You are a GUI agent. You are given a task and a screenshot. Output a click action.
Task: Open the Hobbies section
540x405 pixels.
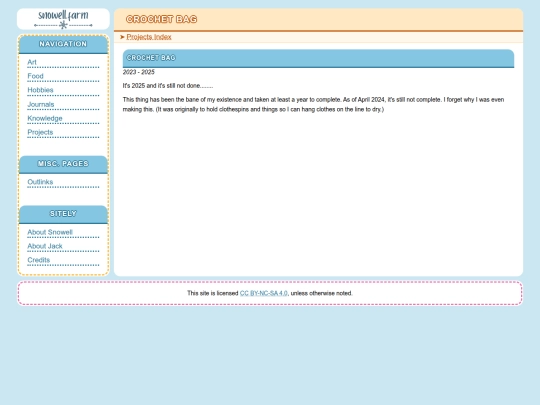coord(40,90)
